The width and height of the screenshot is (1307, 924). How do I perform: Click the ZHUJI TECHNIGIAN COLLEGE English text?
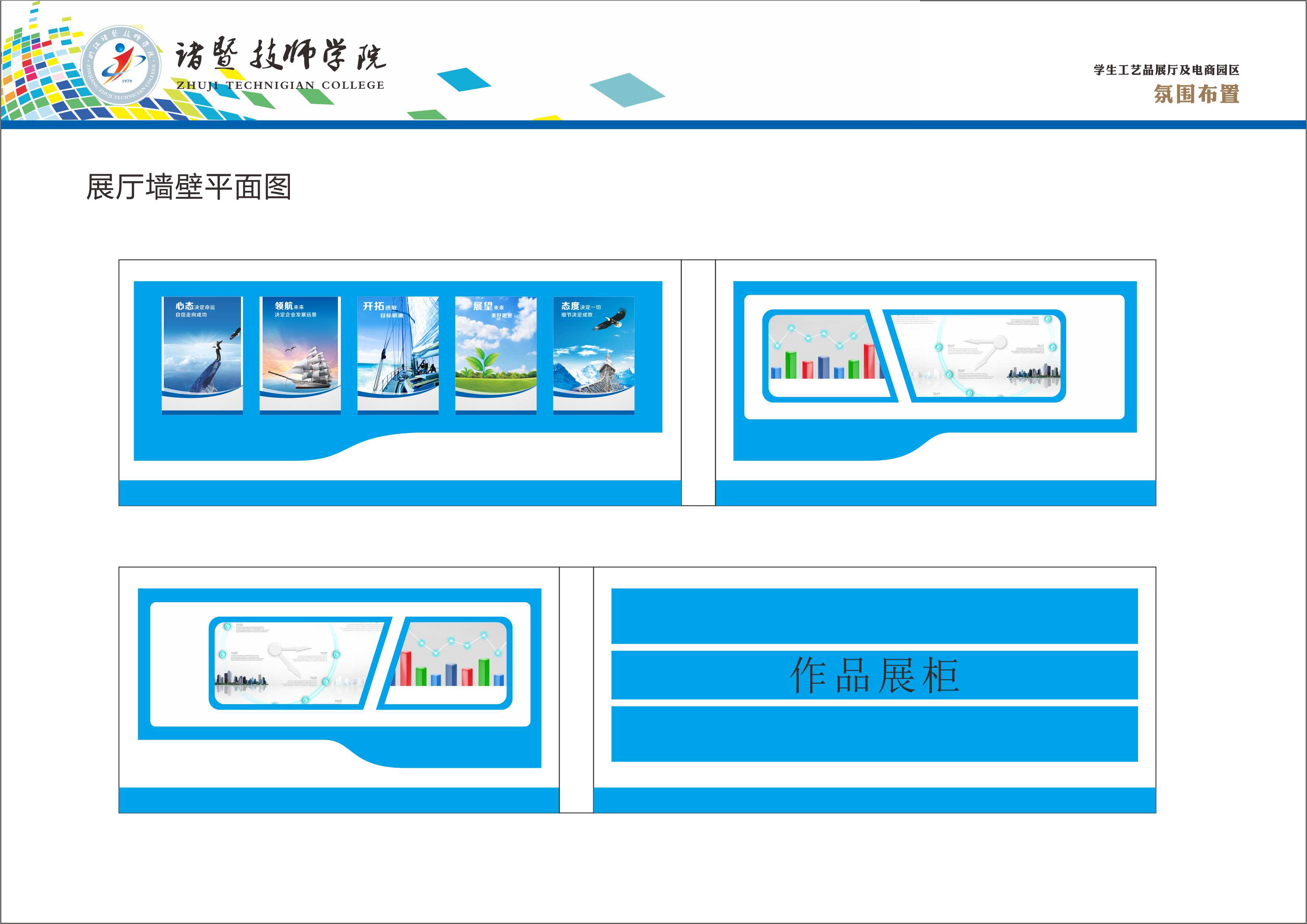point(280,85)
